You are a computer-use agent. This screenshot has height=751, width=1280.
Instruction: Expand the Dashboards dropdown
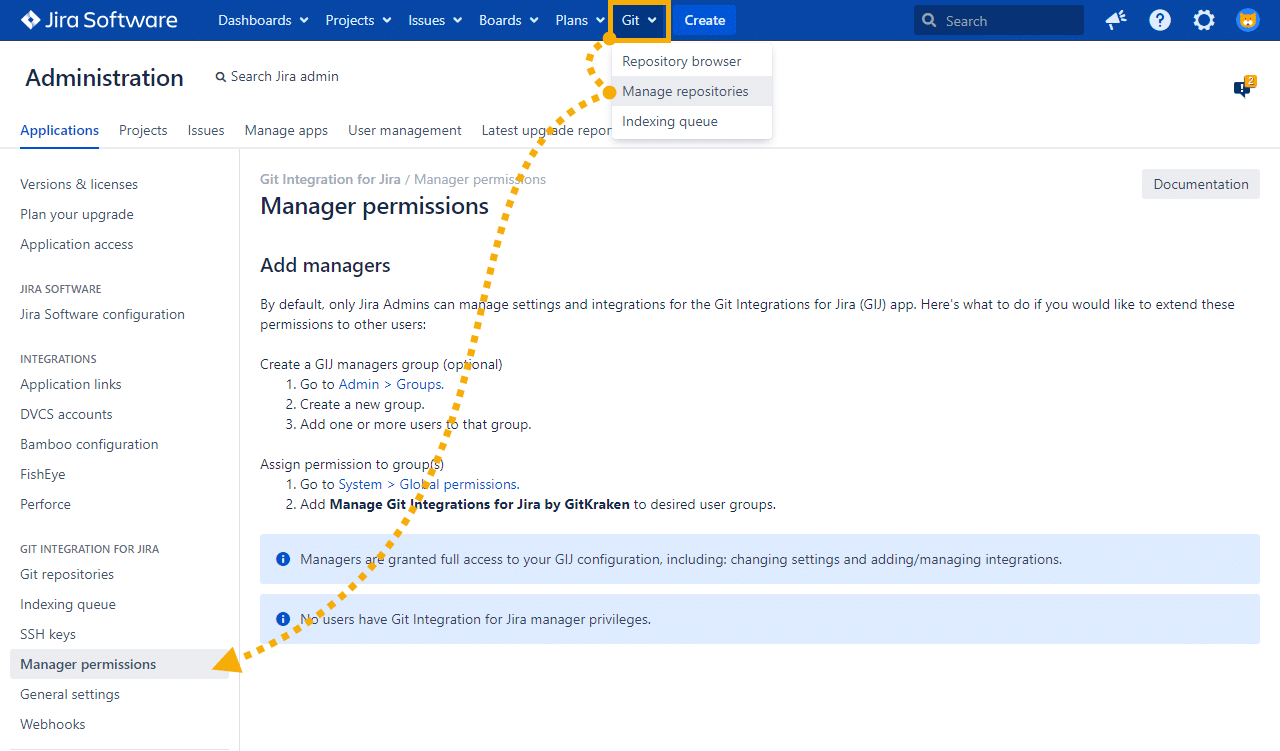point(263,20)
